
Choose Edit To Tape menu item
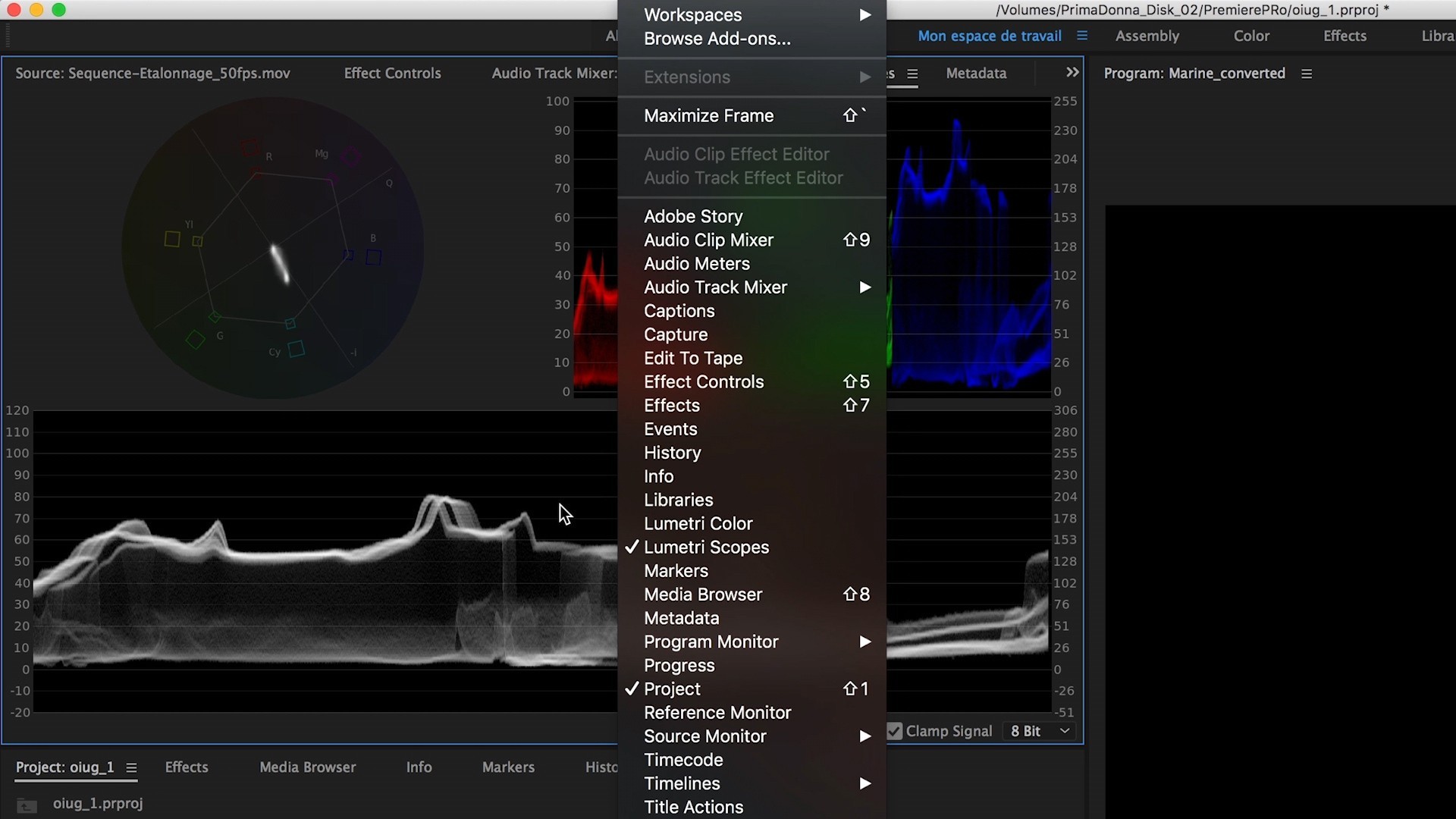point(752,358)
